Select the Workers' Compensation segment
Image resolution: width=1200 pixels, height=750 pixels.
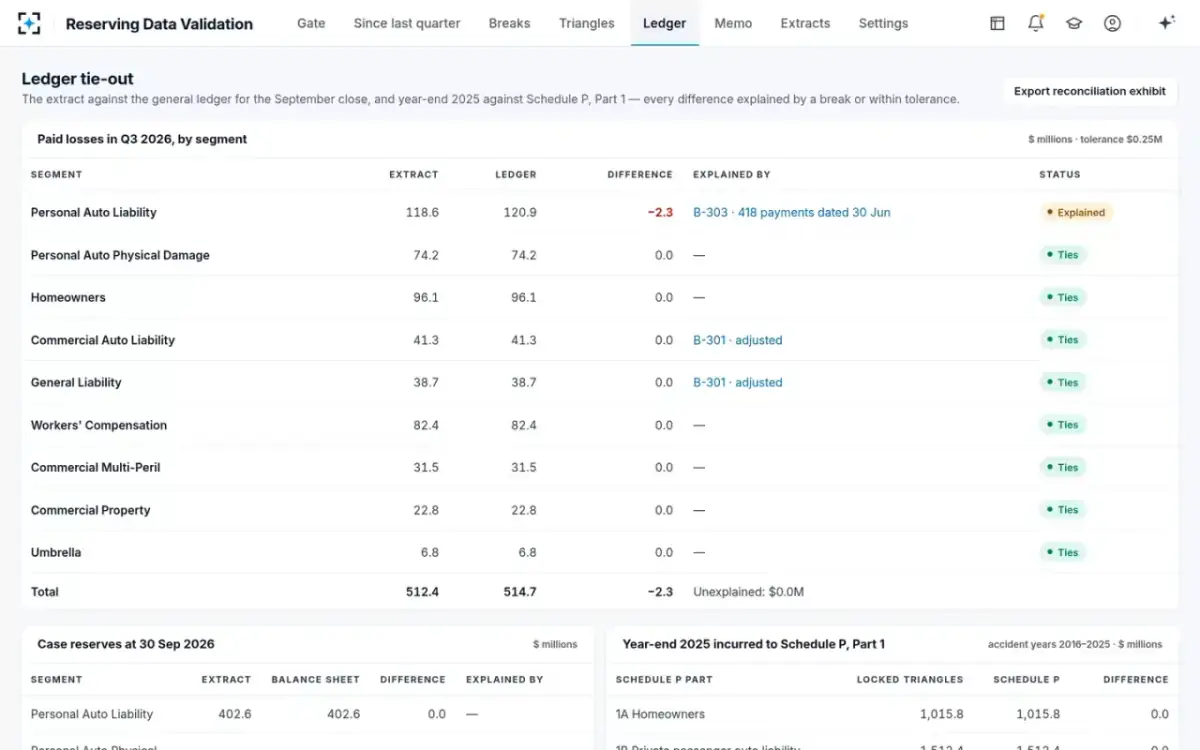click(99, 425)
